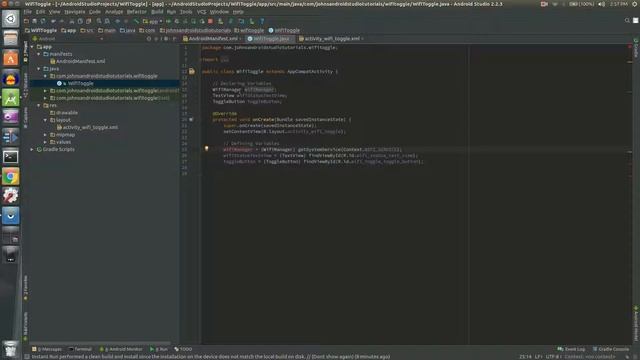
Task: Open the Messages tool window button
Action: 47,349
